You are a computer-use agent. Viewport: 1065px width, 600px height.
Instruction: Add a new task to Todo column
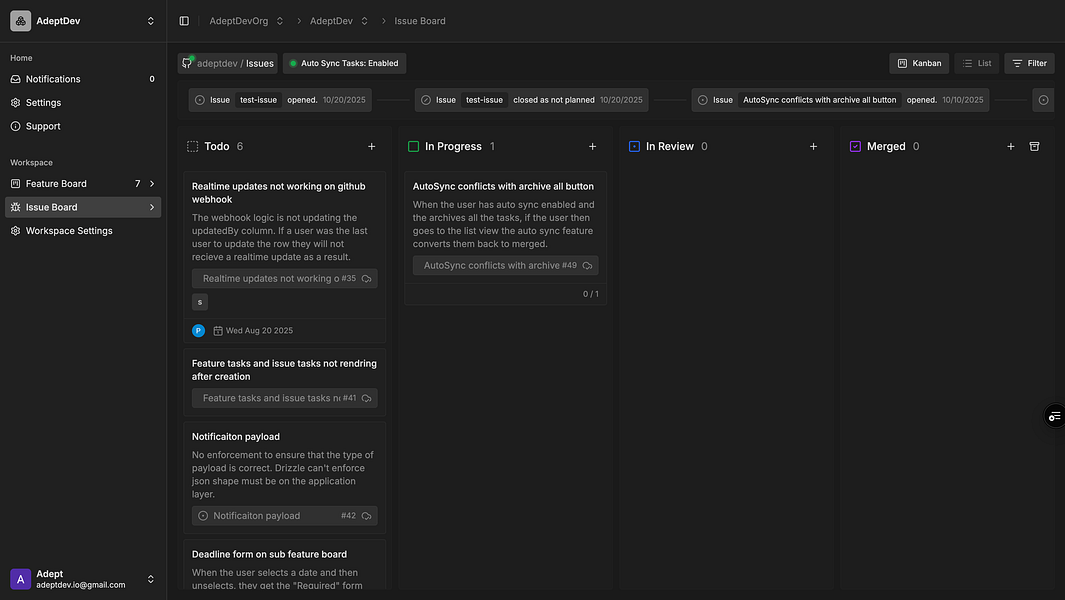(372, 147)
